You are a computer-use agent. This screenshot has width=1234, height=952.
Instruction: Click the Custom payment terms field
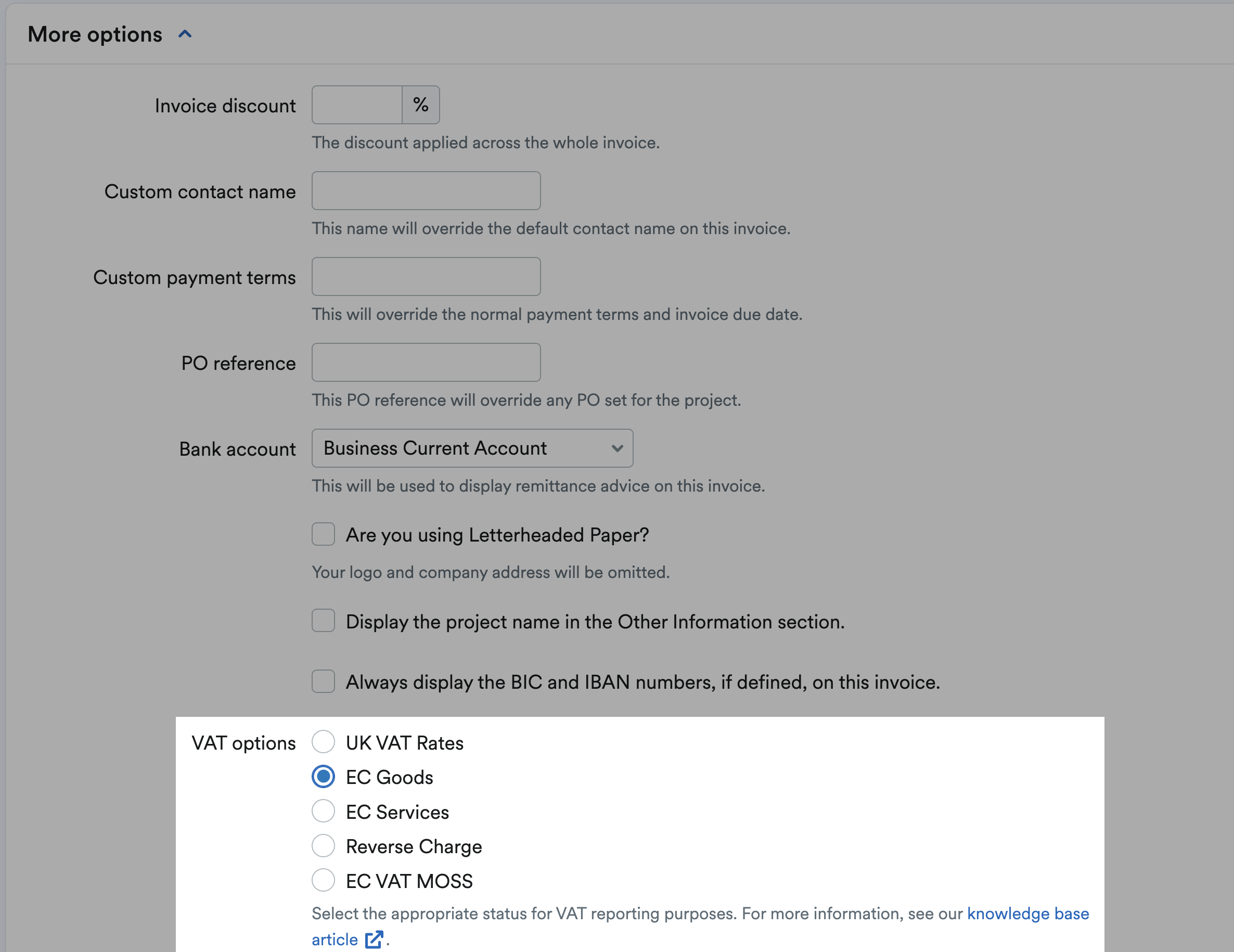[x=426, y=277]
